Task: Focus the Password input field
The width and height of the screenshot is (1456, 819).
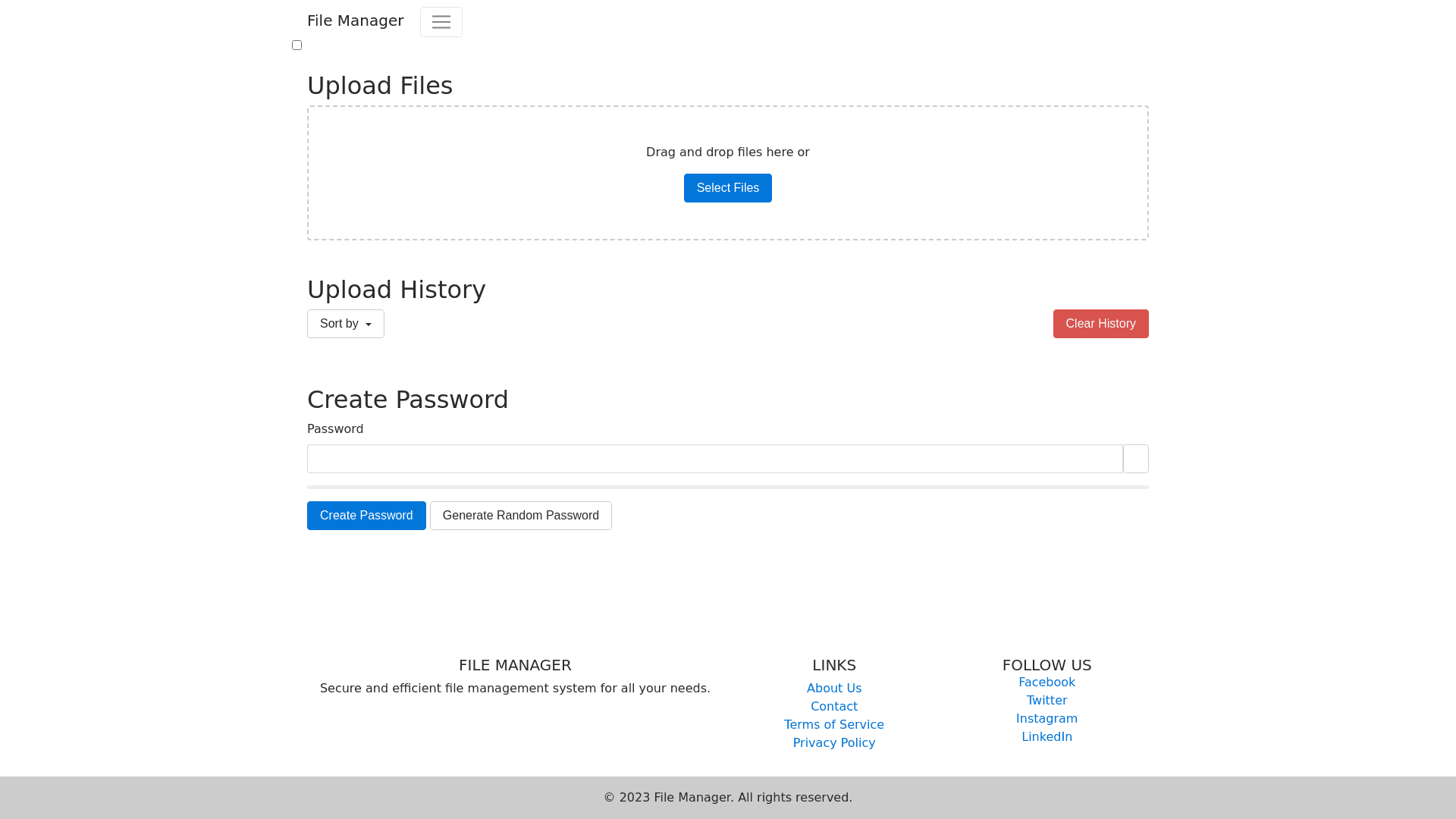Action: coord(714,459)
